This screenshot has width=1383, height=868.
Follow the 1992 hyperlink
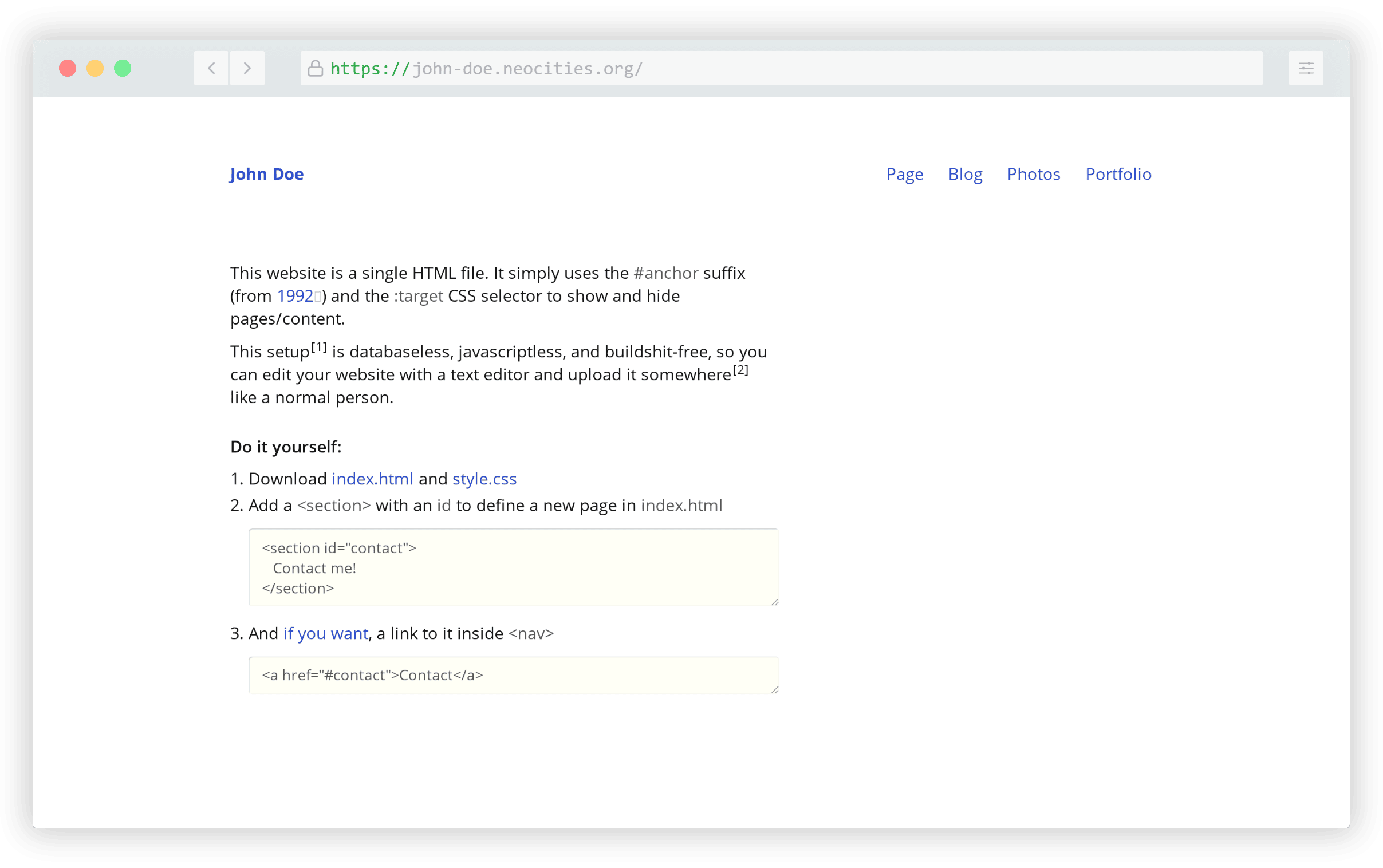tap(294, 296)
